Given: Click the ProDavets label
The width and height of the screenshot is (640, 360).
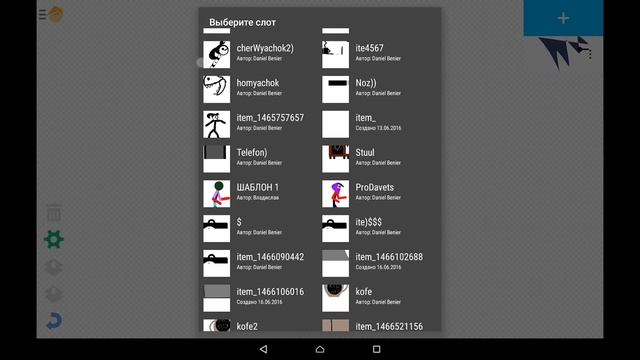Looking at the screenshot, I should click(374, 187).
